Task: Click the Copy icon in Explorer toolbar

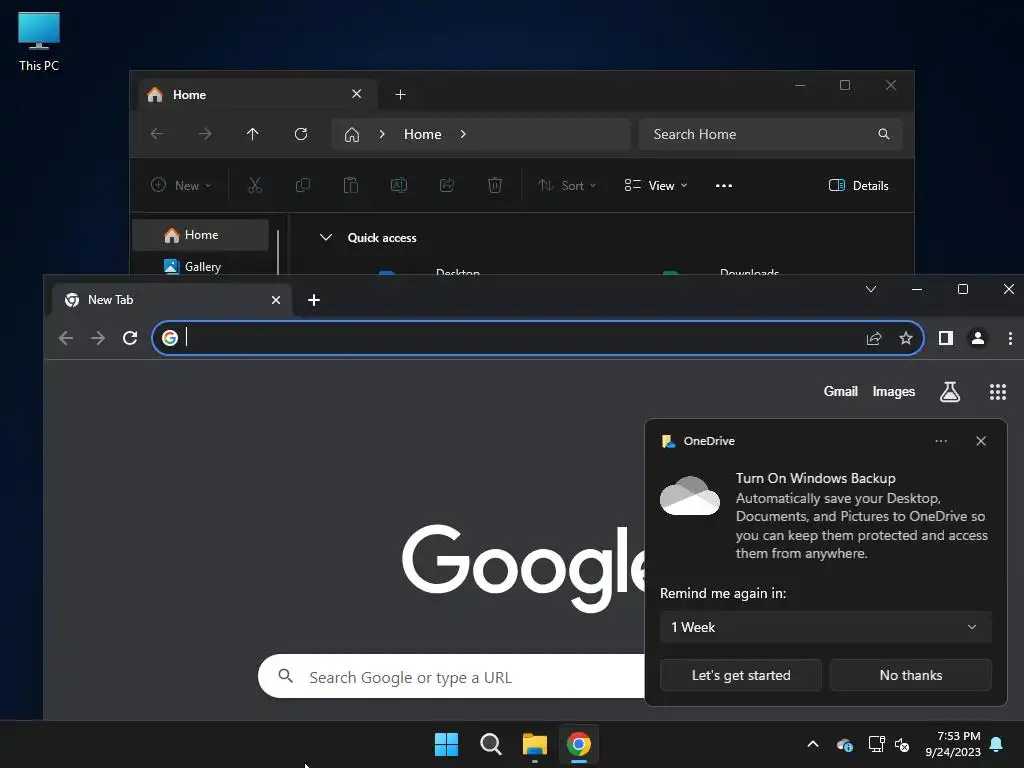Action: (302, 185)
